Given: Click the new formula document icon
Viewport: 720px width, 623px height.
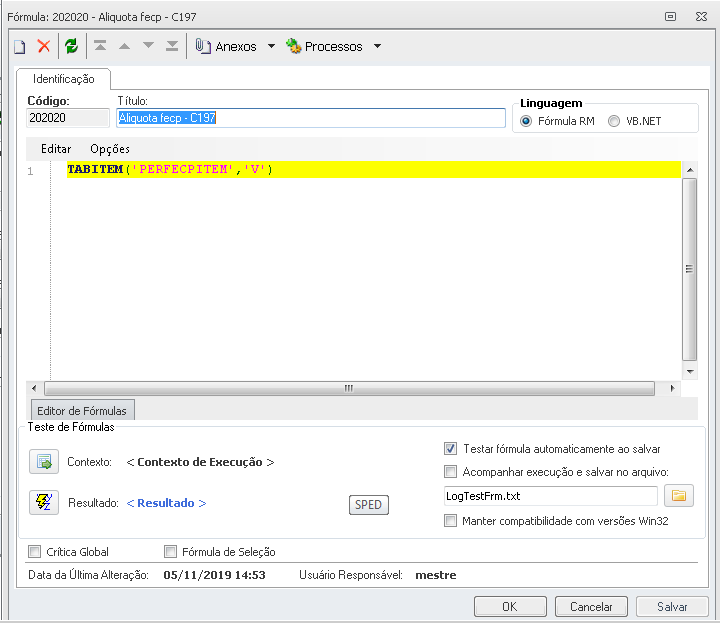Looking at the screenshot, I should pos(20,46).
